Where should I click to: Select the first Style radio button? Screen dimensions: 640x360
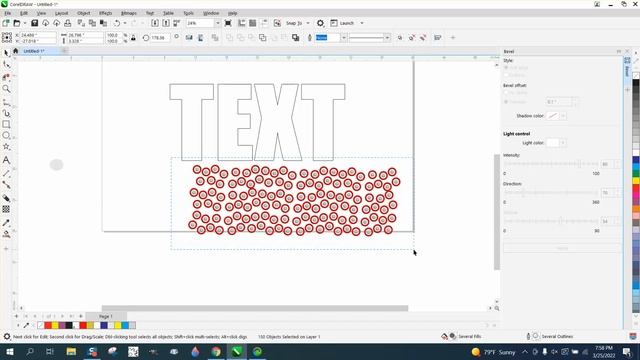coord(506,68)
